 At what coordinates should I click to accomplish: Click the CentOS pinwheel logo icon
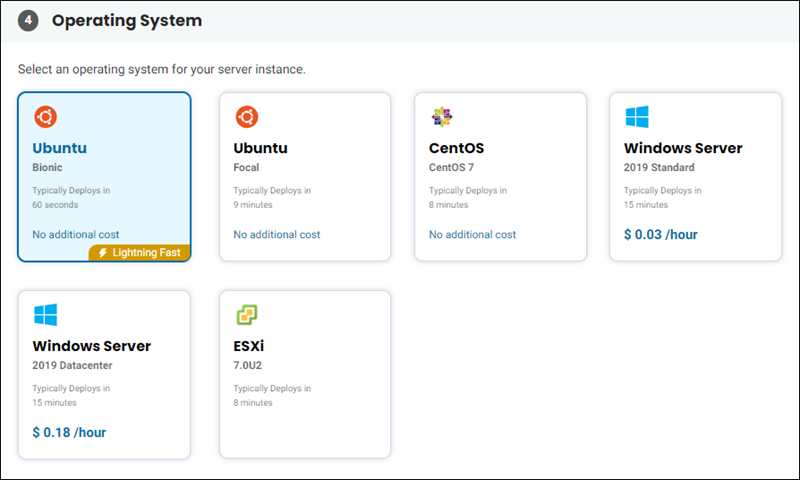pyautogui.click(x=442, y=117)
